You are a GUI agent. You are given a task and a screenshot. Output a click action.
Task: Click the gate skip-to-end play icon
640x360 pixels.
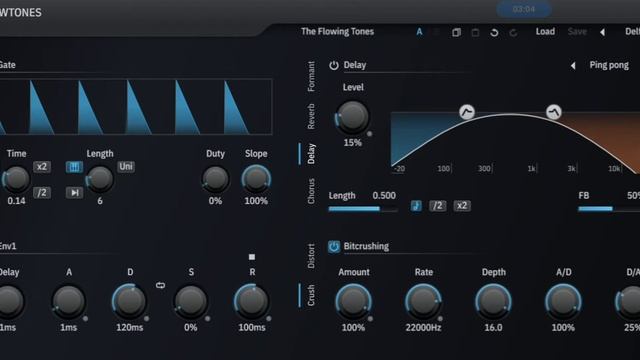pos(74,193)
